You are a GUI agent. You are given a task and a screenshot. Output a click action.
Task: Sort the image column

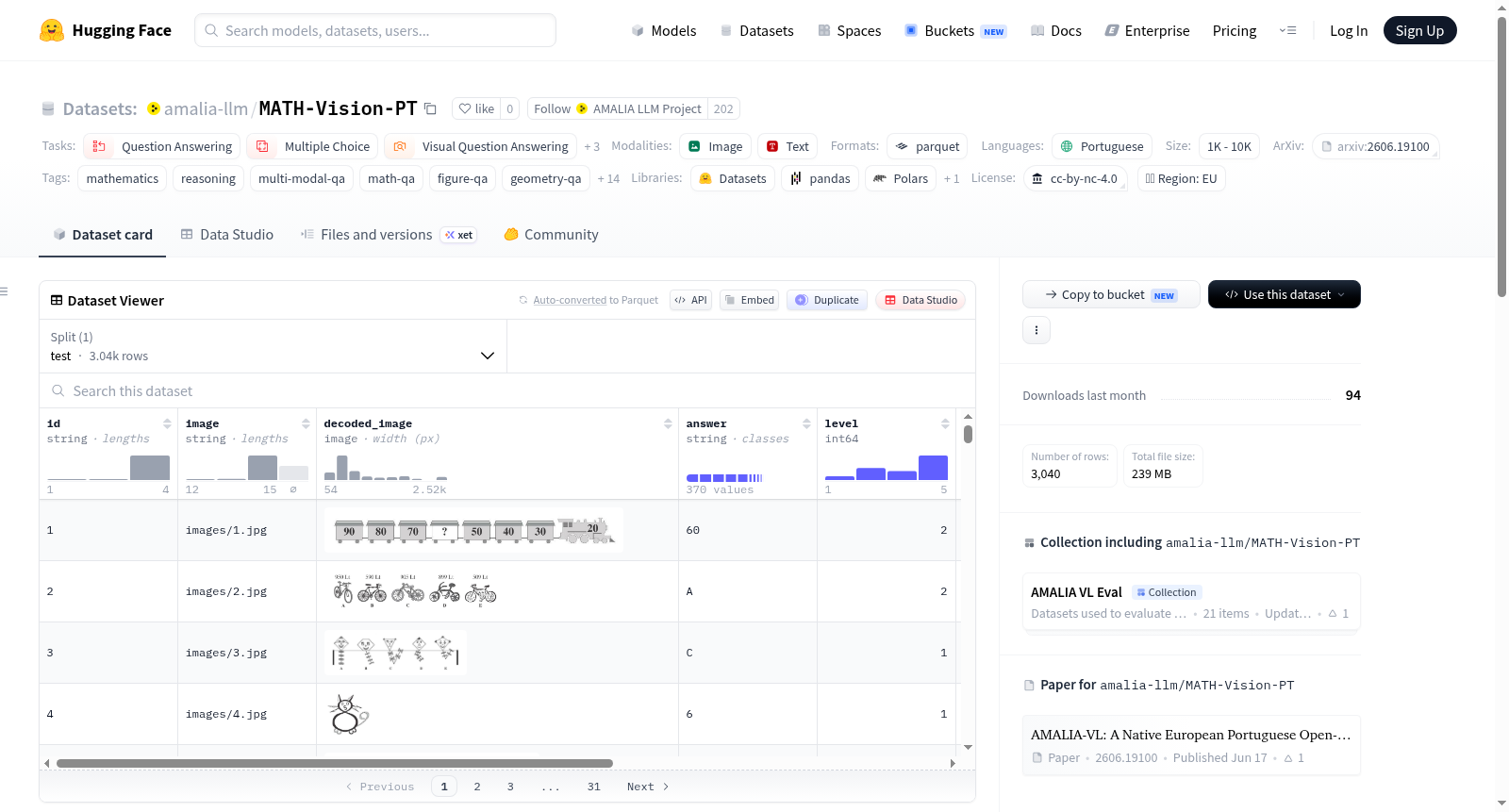(x=306, y=423)
